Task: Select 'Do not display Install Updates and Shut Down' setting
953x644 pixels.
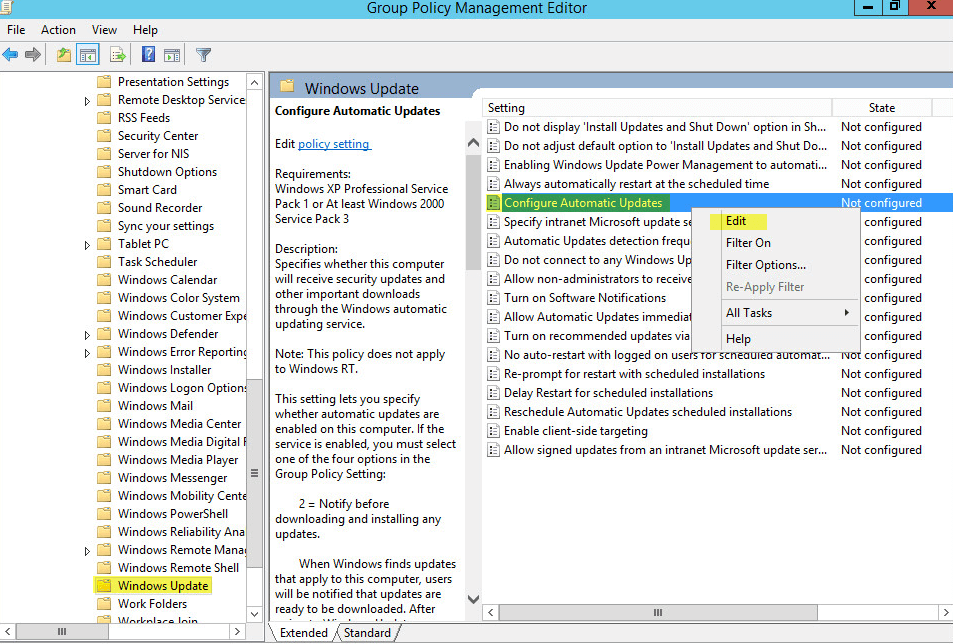Action: click(x=664, y=127)
